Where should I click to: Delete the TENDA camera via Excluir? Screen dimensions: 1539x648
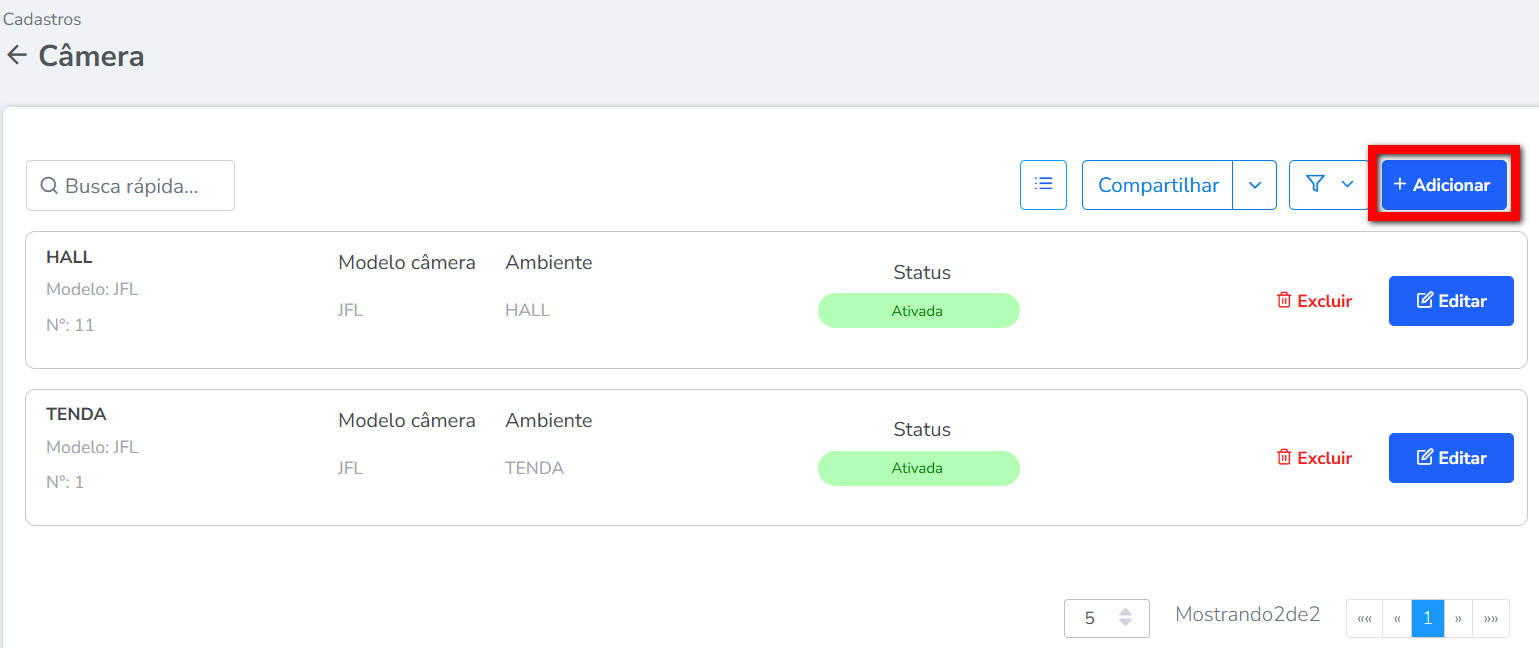(1314, 458)
